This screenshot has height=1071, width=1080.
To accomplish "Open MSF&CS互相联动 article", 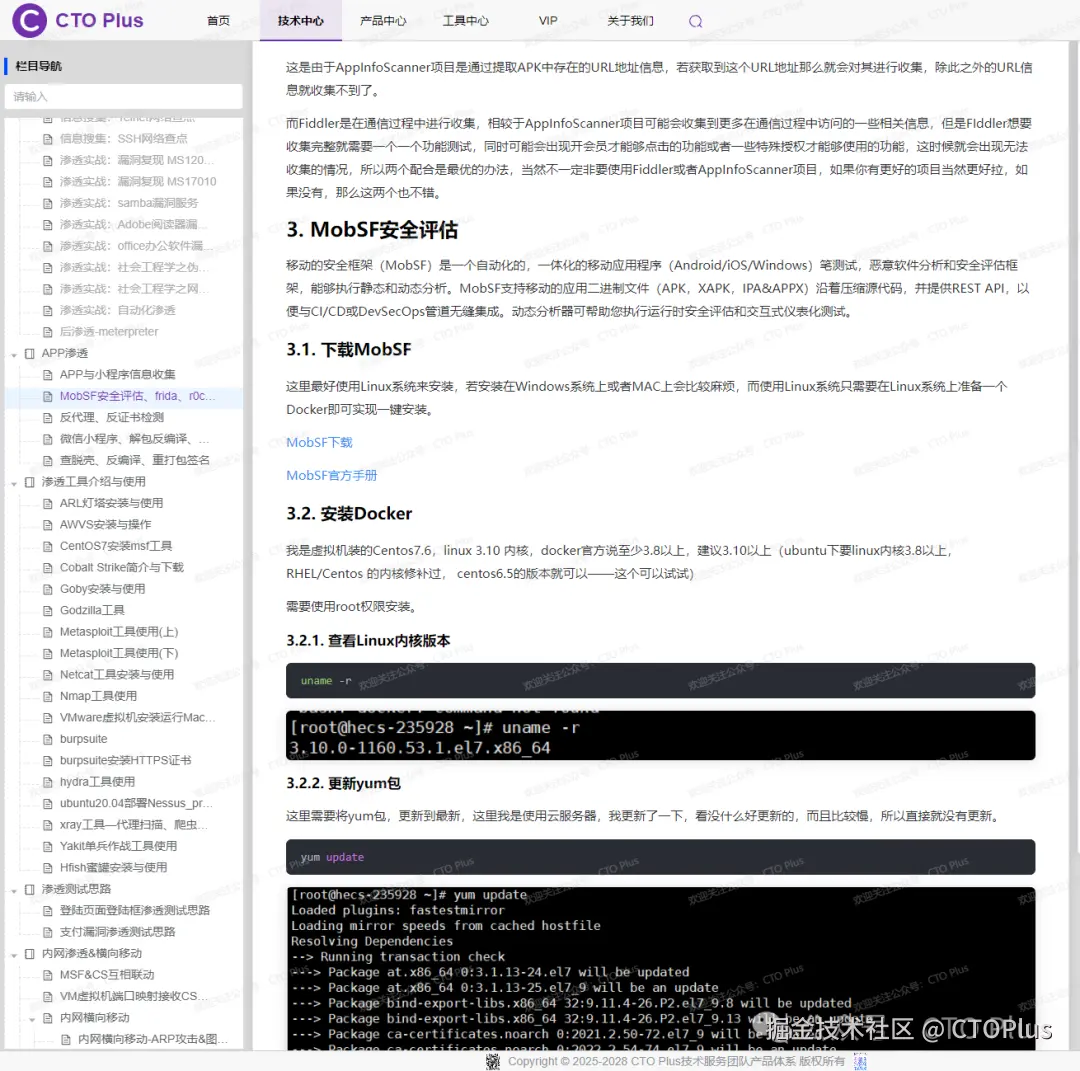I will (x=107, y=974).
